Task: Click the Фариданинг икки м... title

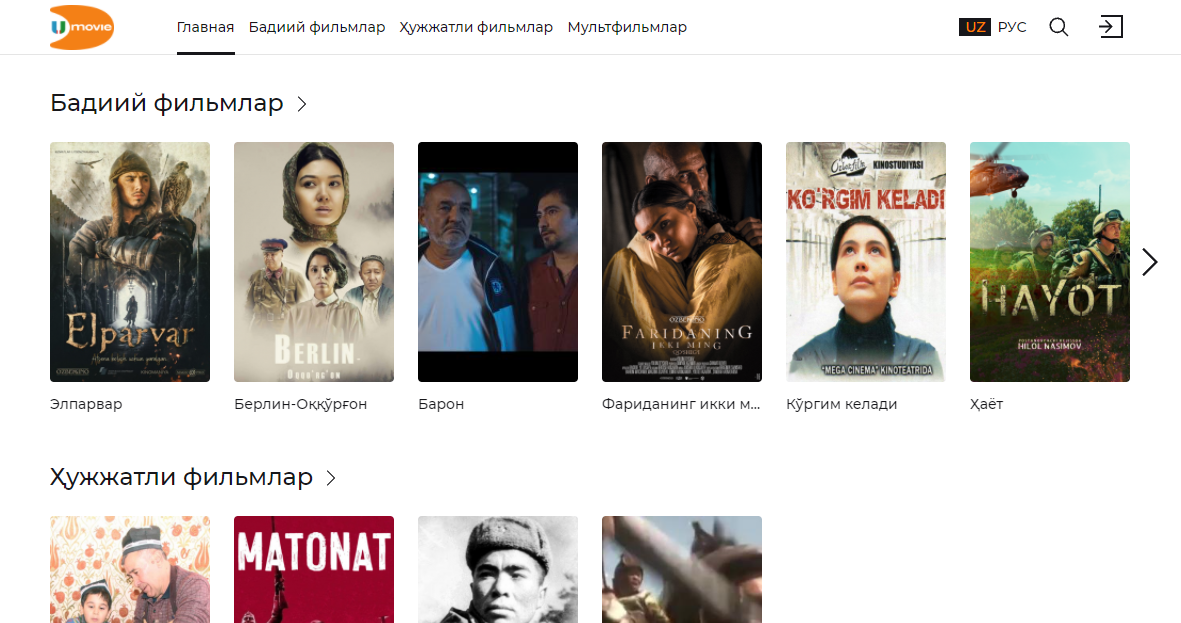Action: point(681,405)
